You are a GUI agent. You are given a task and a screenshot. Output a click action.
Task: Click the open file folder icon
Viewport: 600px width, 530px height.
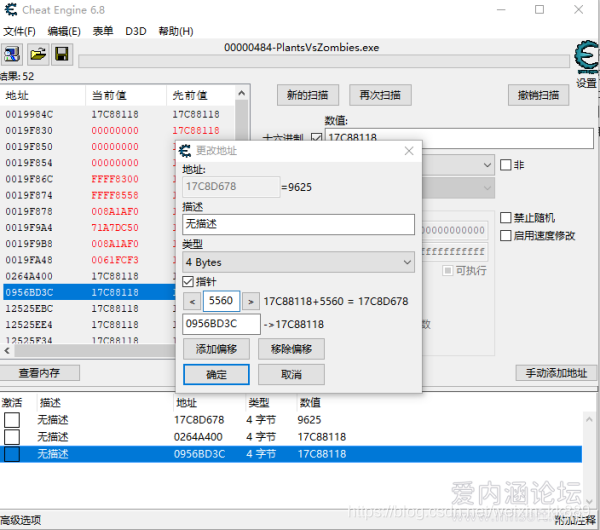pyautogui.click(x=37, y=54)
